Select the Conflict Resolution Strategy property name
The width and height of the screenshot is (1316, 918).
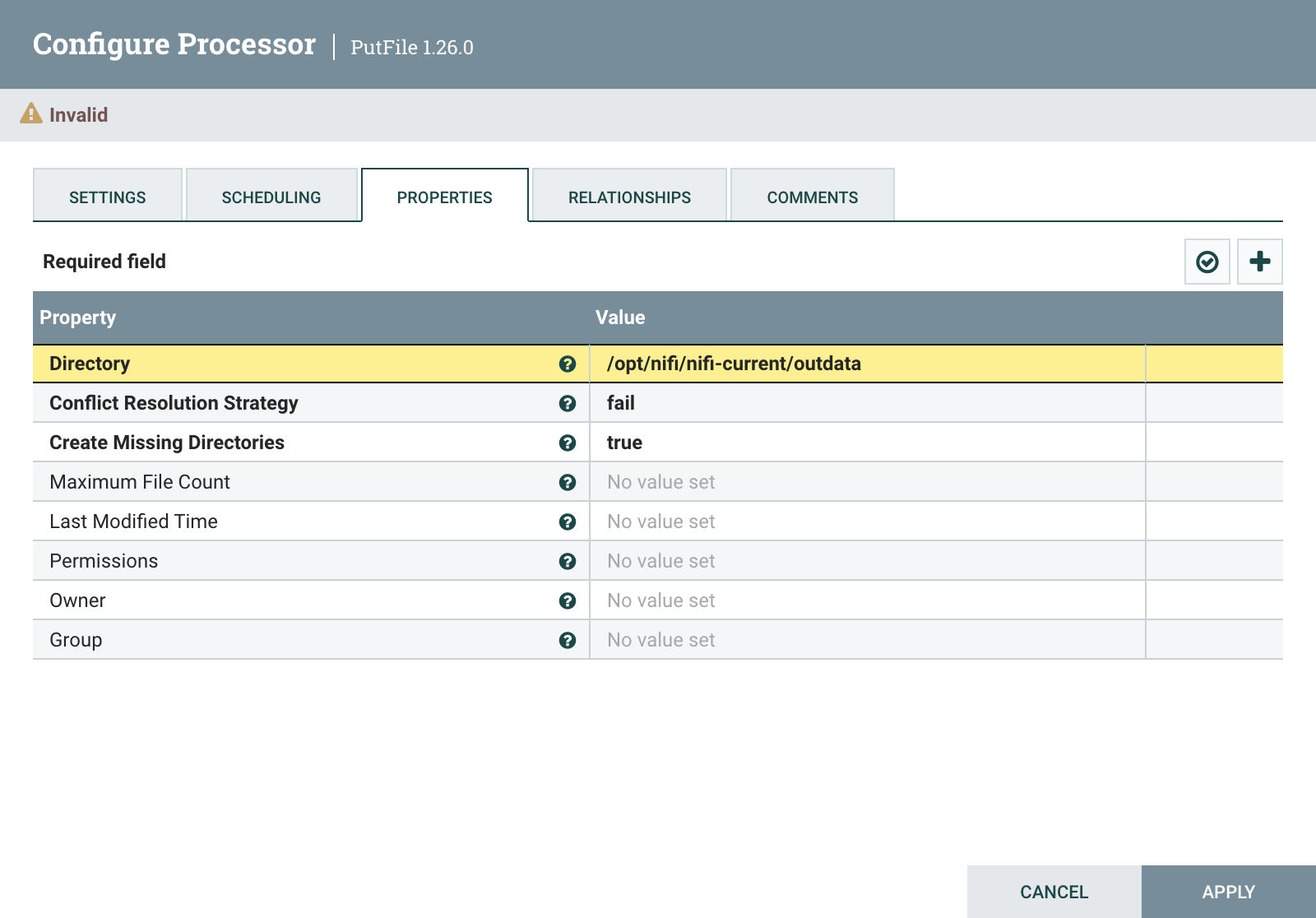click(174, 403)
